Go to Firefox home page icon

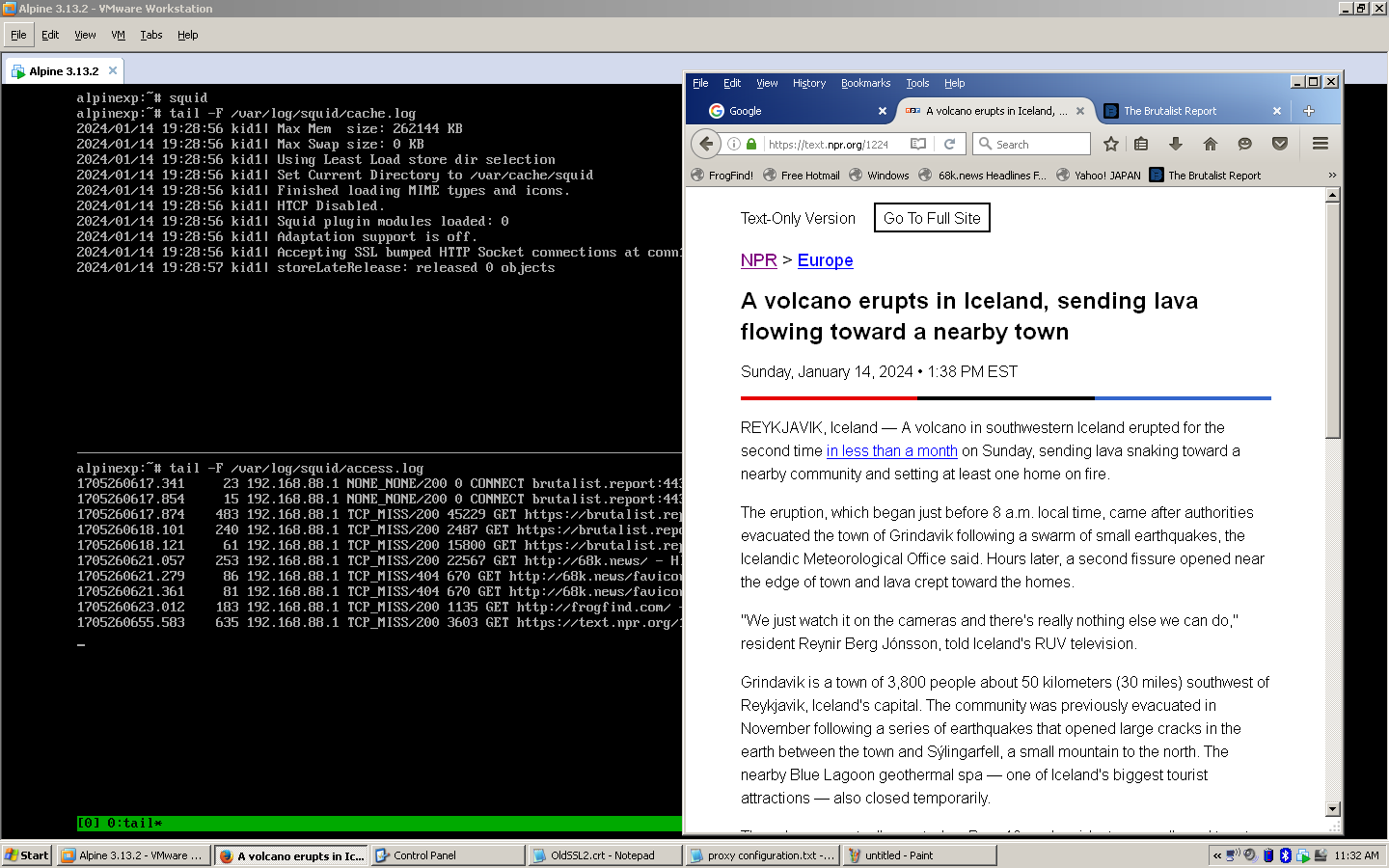pos(1210,144)
